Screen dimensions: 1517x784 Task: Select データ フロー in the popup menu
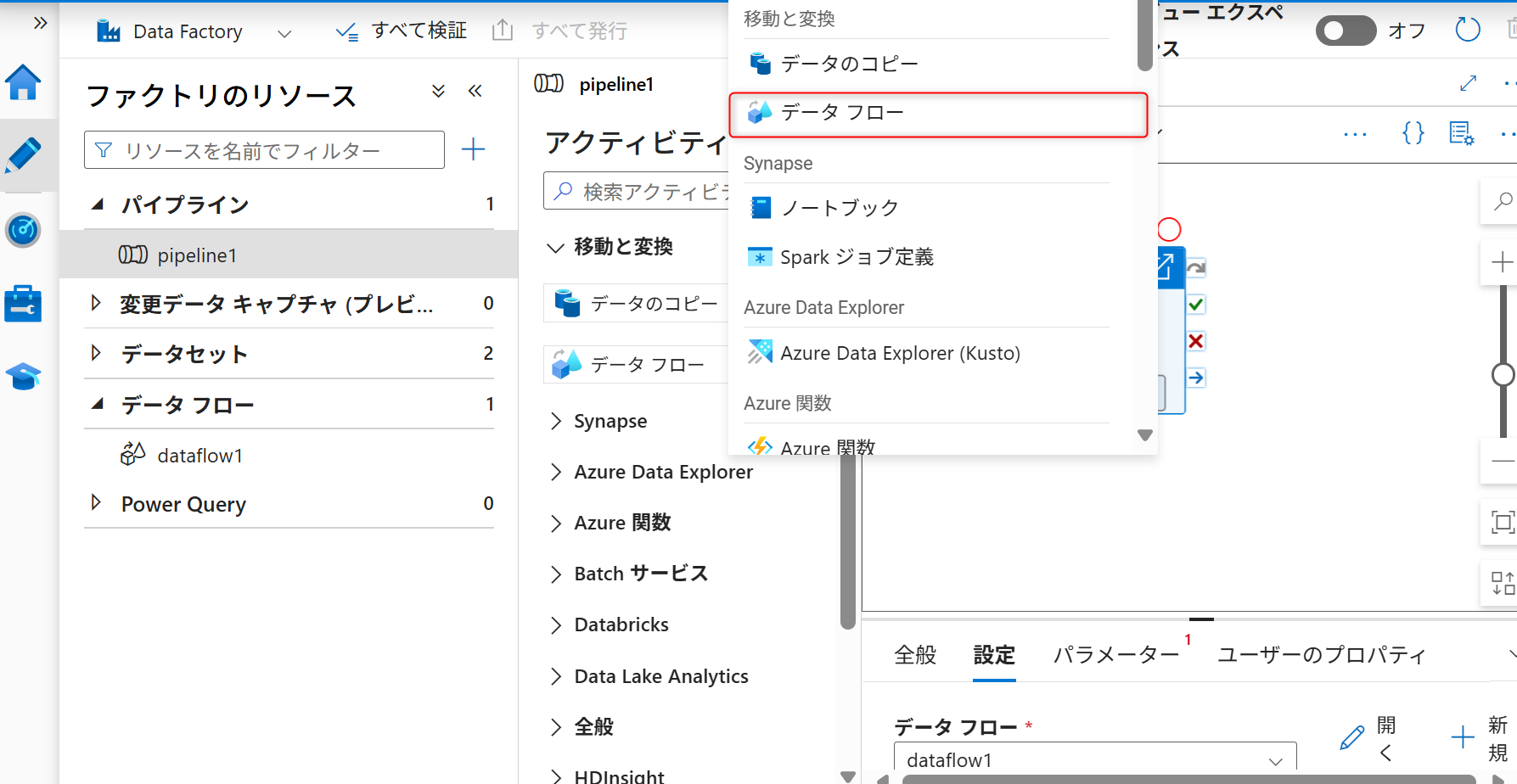click(x=937, y=113)
